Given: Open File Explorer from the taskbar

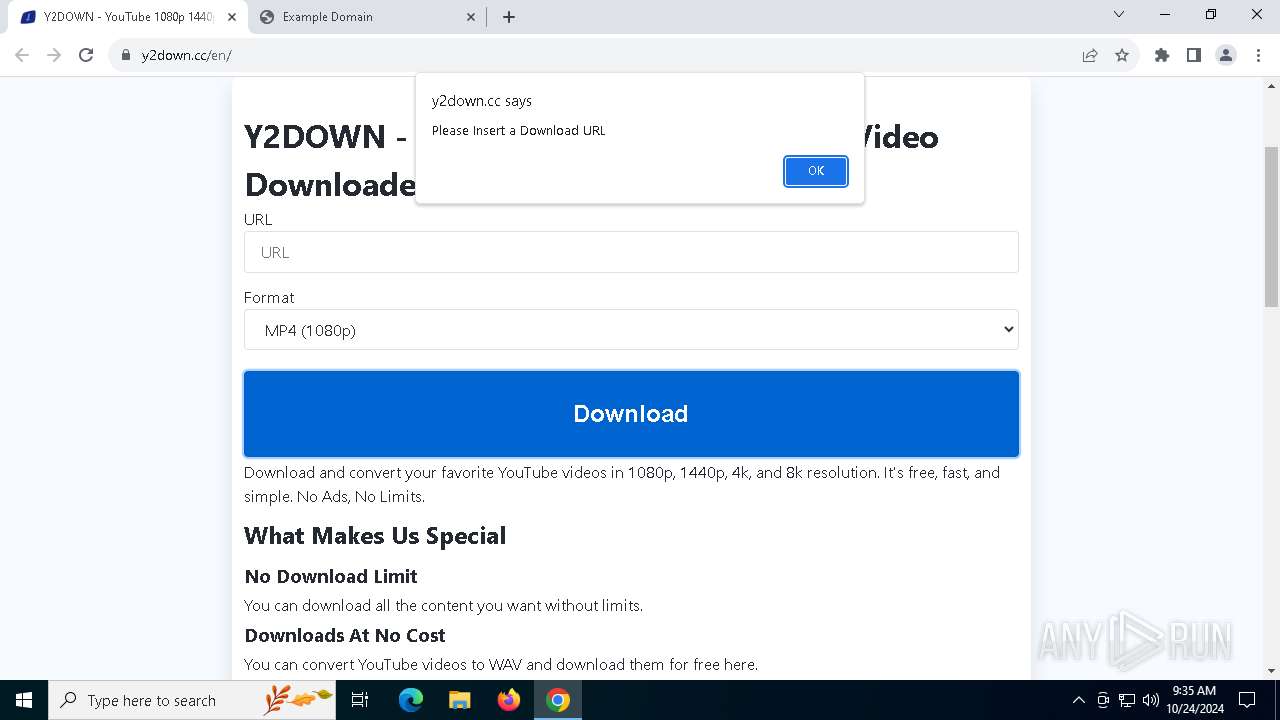Looking at the screenshot, I should click(x=459, y=700).
